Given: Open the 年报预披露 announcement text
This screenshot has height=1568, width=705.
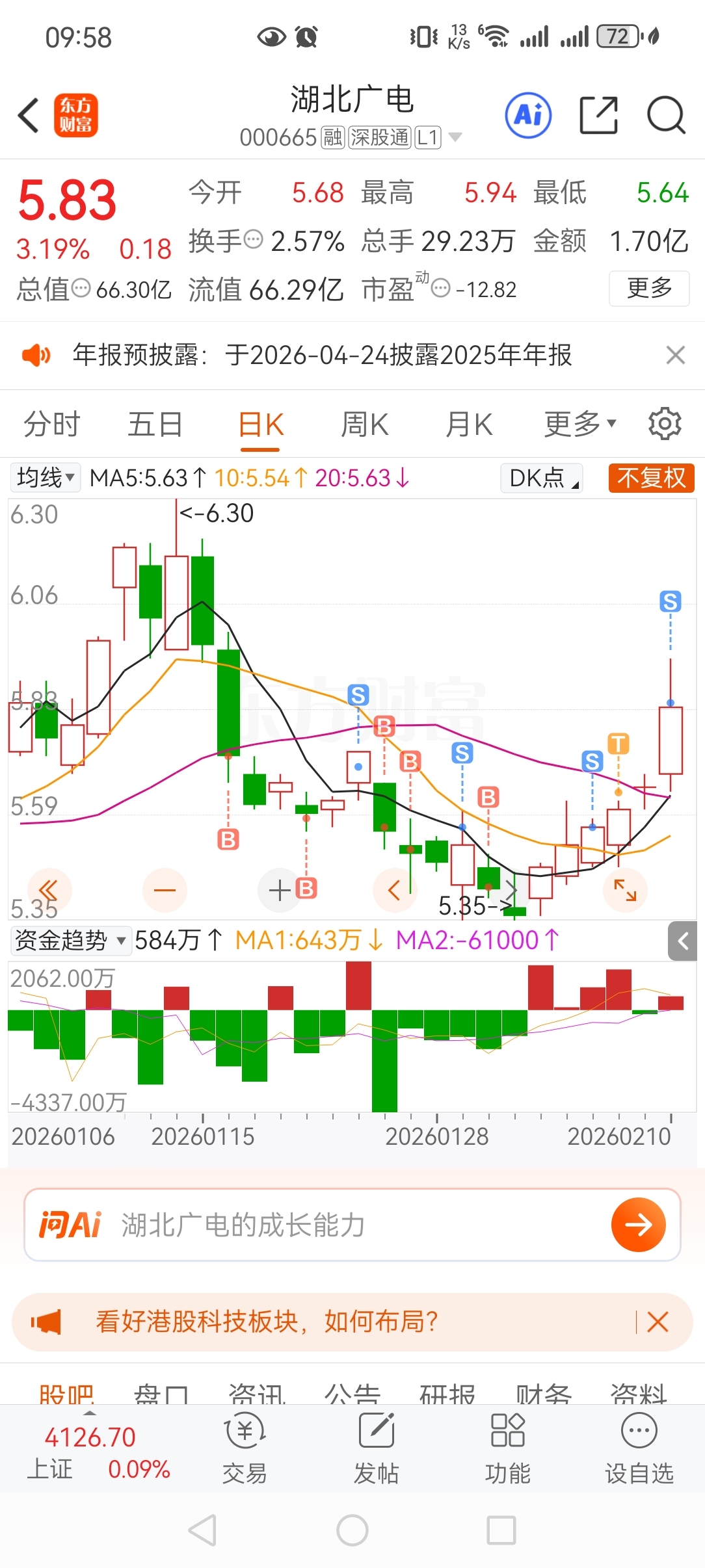Looking at the screenshot, I should click(322, 355).
